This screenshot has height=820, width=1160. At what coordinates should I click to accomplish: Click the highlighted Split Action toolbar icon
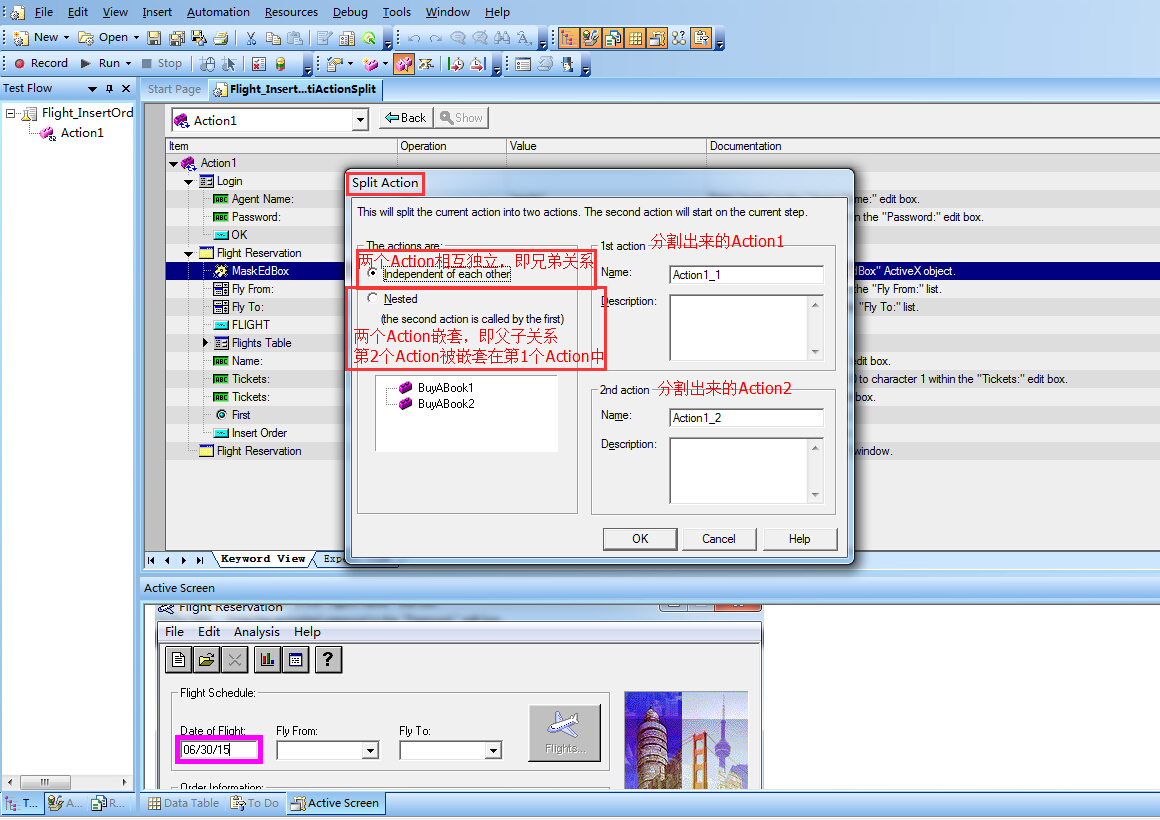403,64
